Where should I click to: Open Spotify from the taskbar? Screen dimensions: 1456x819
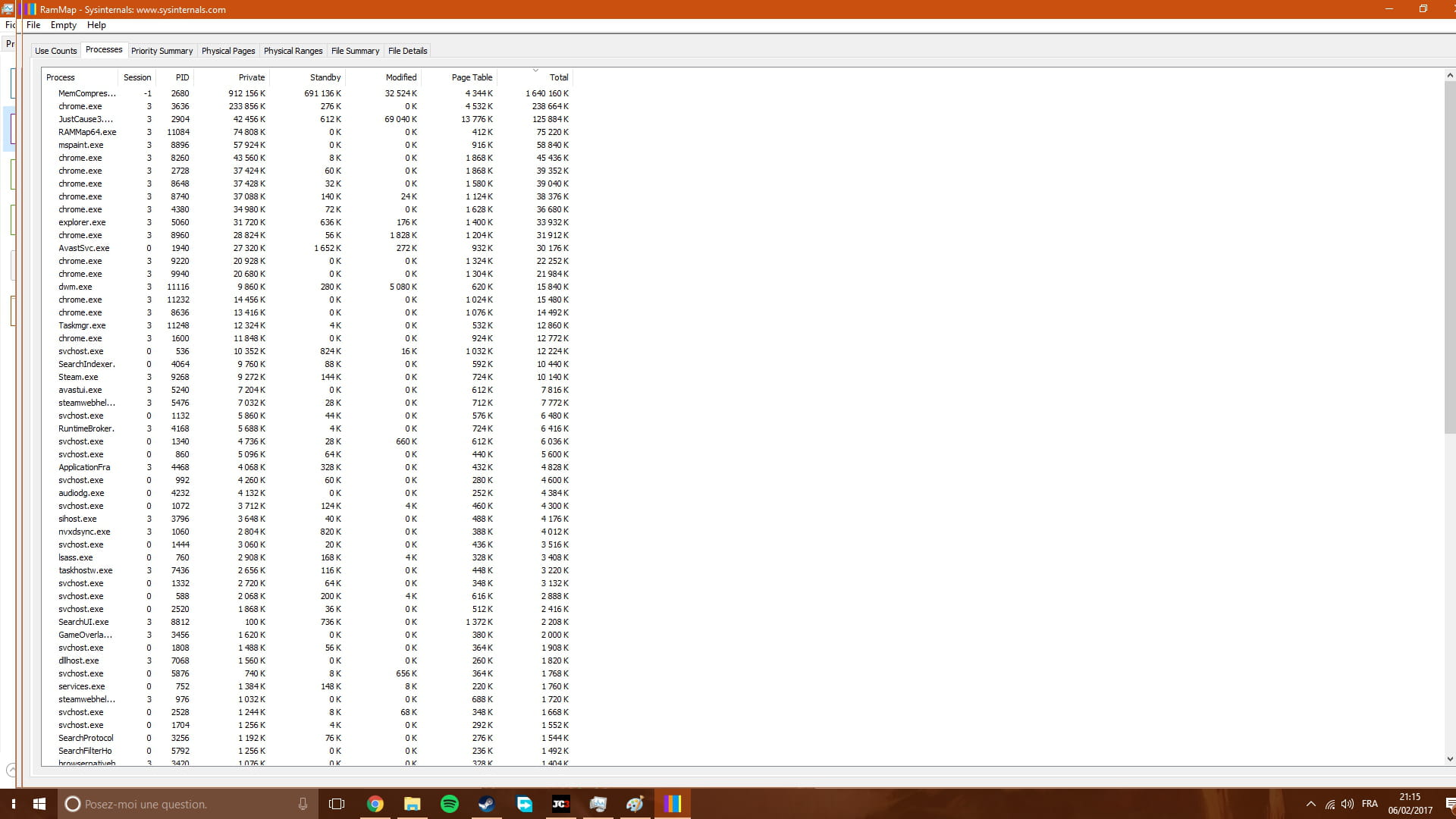point(449,804)
